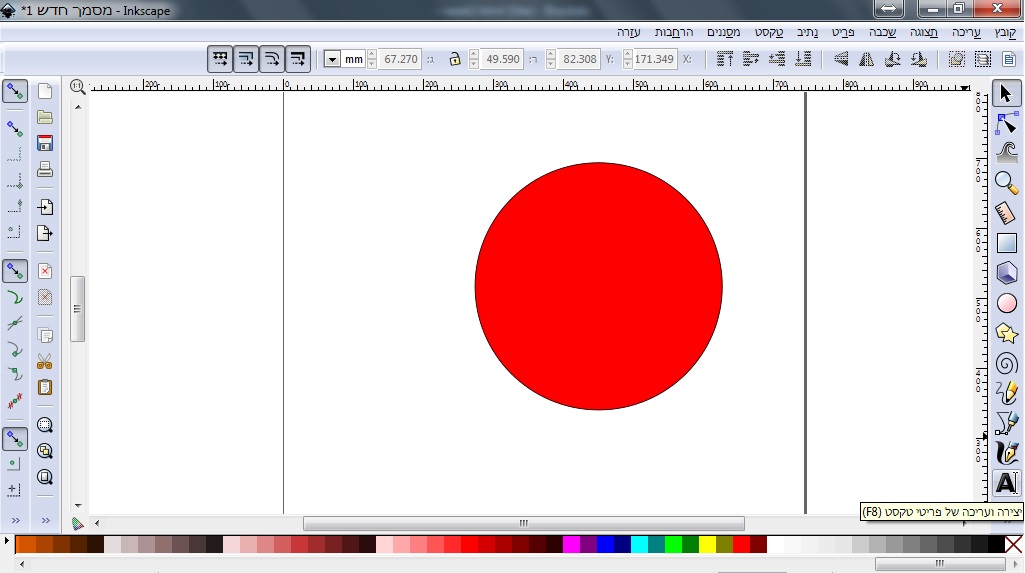The image size is (1025, 573).
Task: Copy selection to clipboard
Action: point(44,336)
